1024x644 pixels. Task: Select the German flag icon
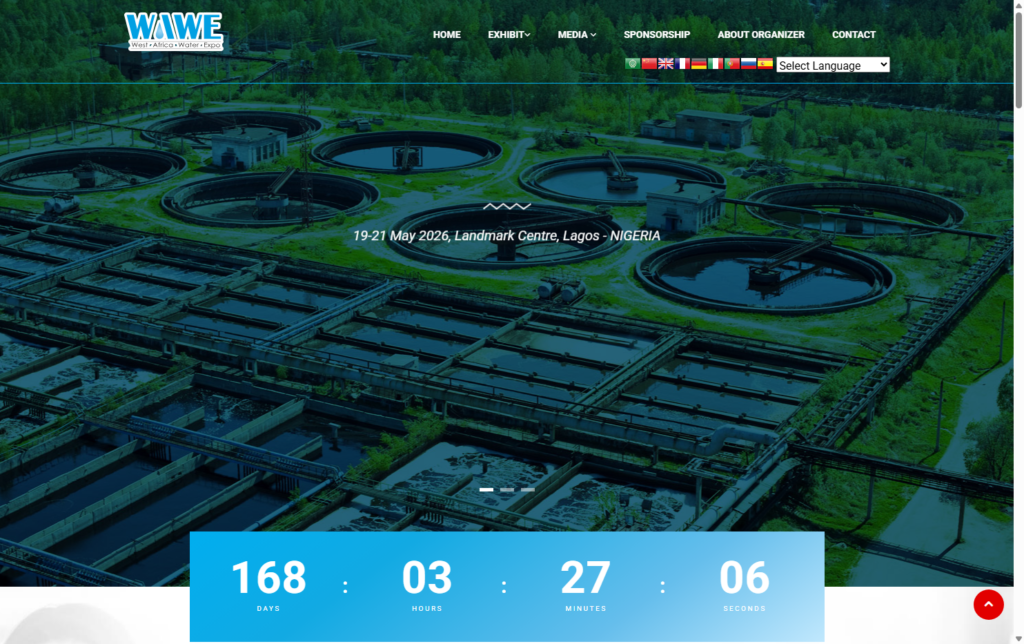point(699,64)
